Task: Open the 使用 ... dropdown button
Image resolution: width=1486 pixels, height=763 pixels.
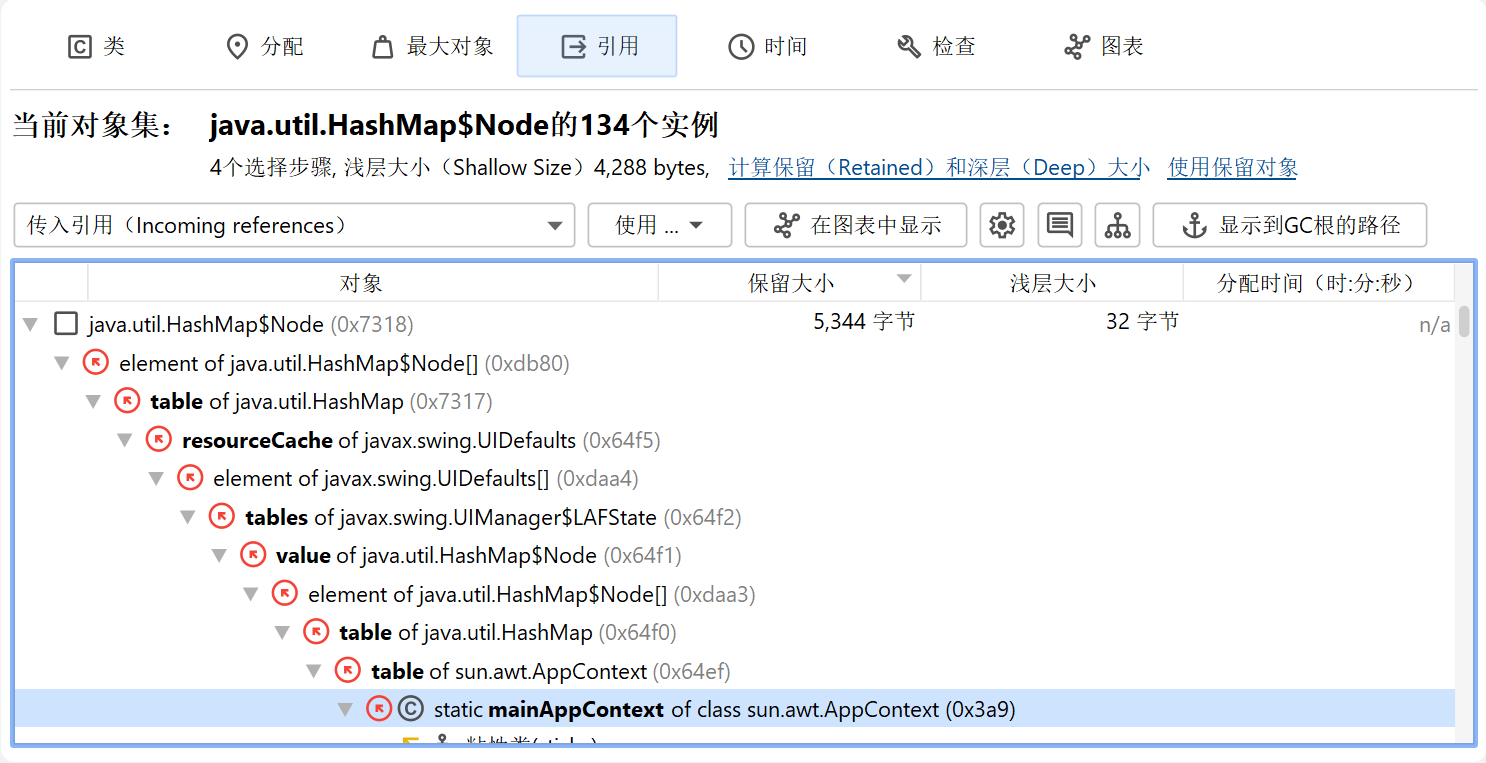Action: (x=660, y=225)
